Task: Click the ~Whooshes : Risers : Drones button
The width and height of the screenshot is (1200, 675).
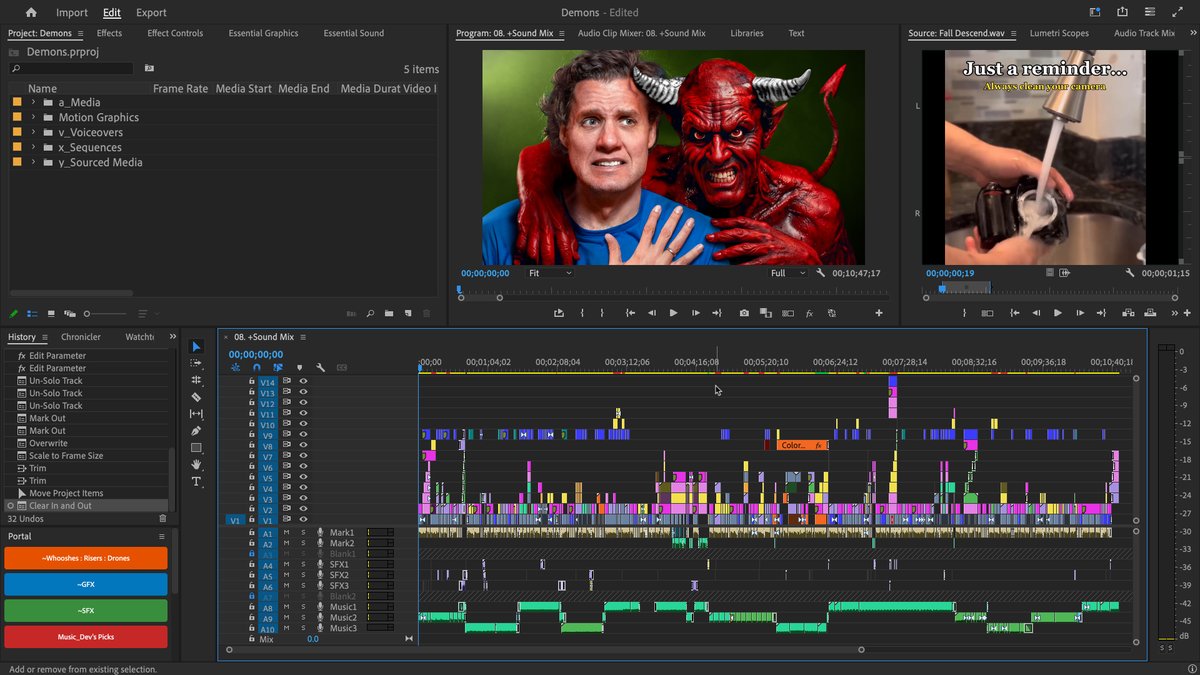Action: 86,559
